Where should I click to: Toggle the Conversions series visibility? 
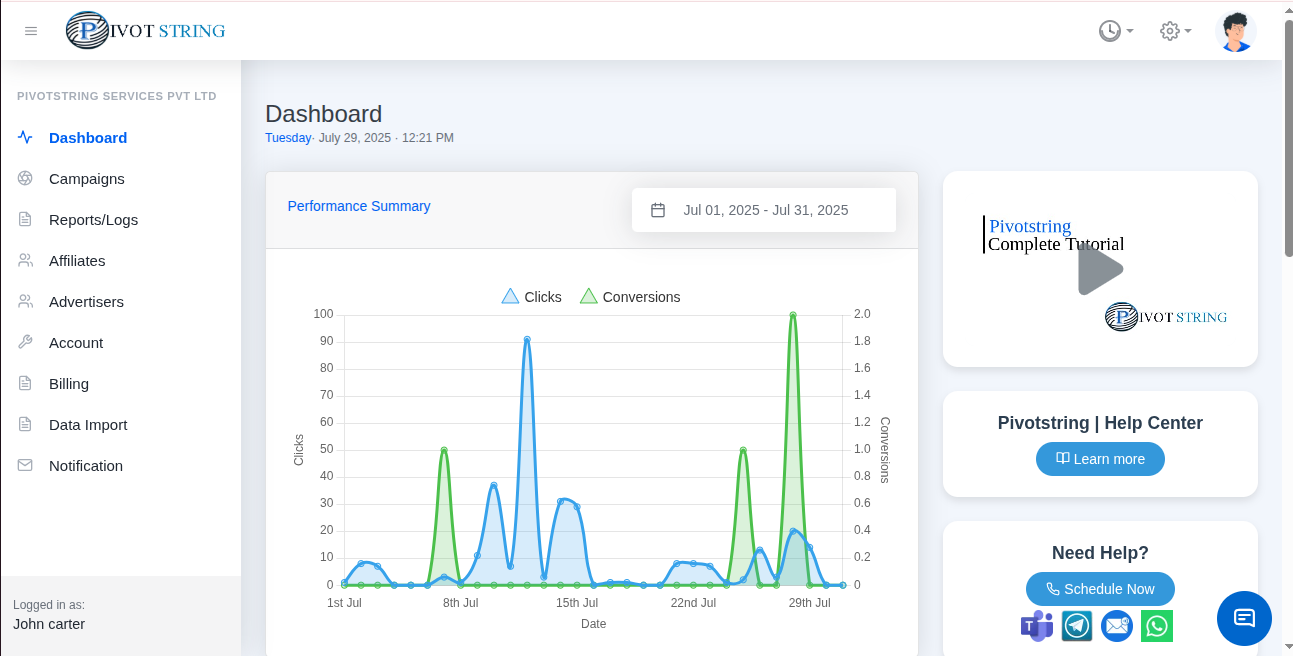coord(630,297)
